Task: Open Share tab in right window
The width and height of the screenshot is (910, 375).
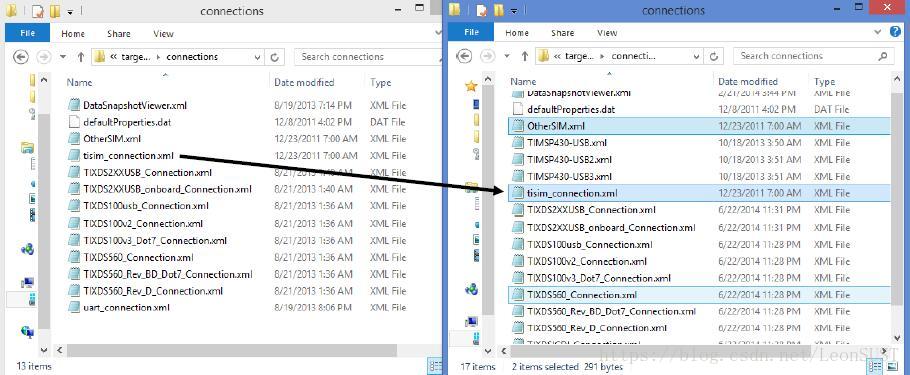Action: (562, 33)
